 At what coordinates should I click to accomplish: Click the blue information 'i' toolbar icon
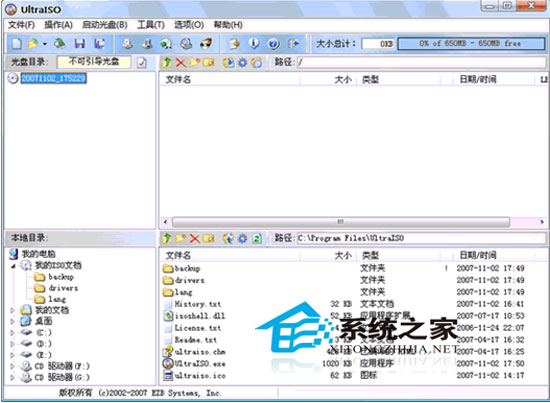(x=254, y=43)
